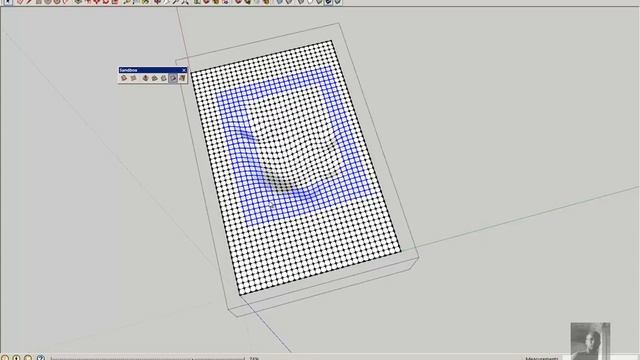The height and width of the screenshot is (360, 640).
Task: Click the Sandbox toolbar title bar
Action: [x=153, y=70]
